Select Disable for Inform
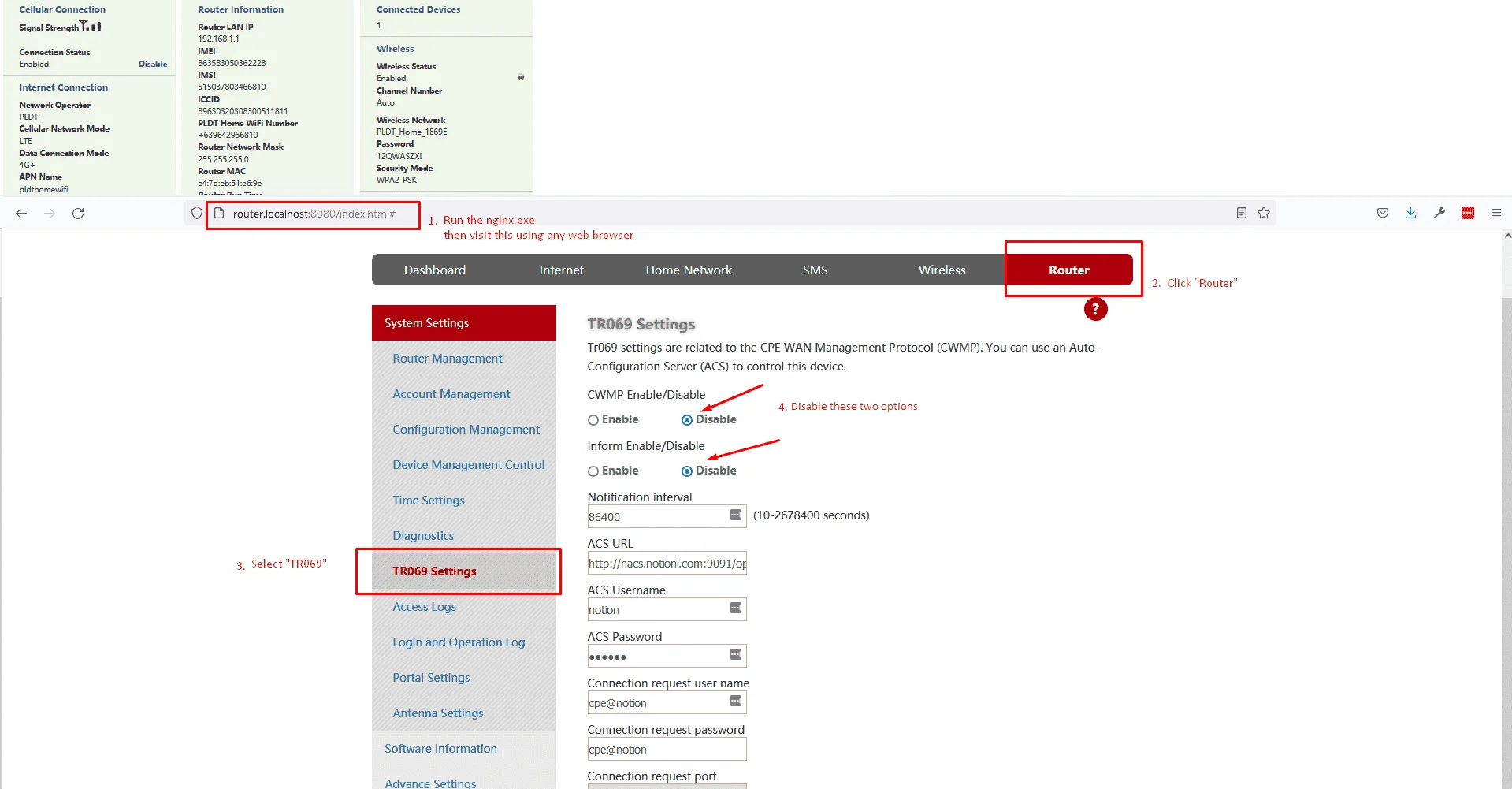Image resolution: width=1512 pixels, height=789 pixels. point(687,471)
